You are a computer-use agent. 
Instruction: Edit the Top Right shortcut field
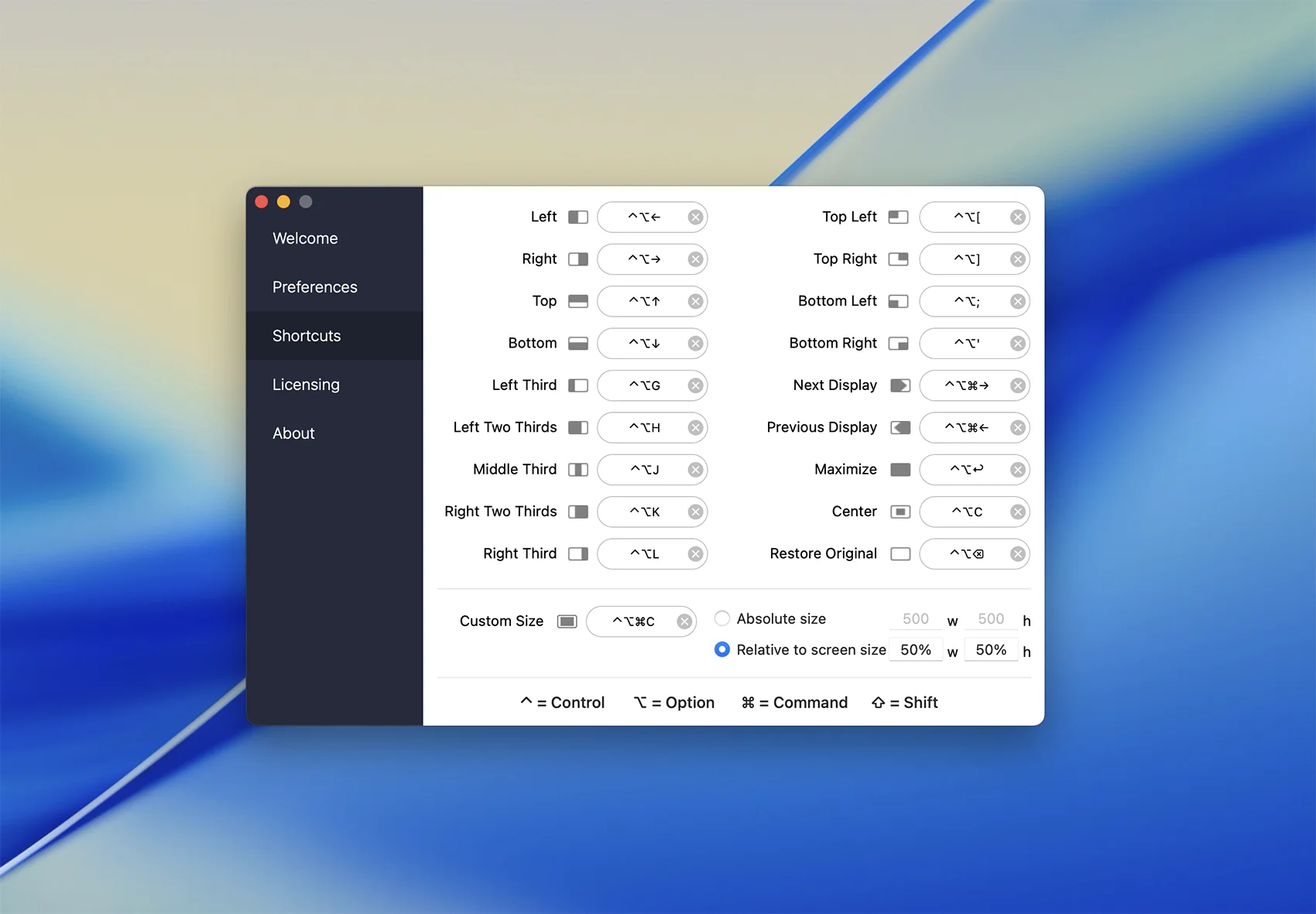click(966, 259)
